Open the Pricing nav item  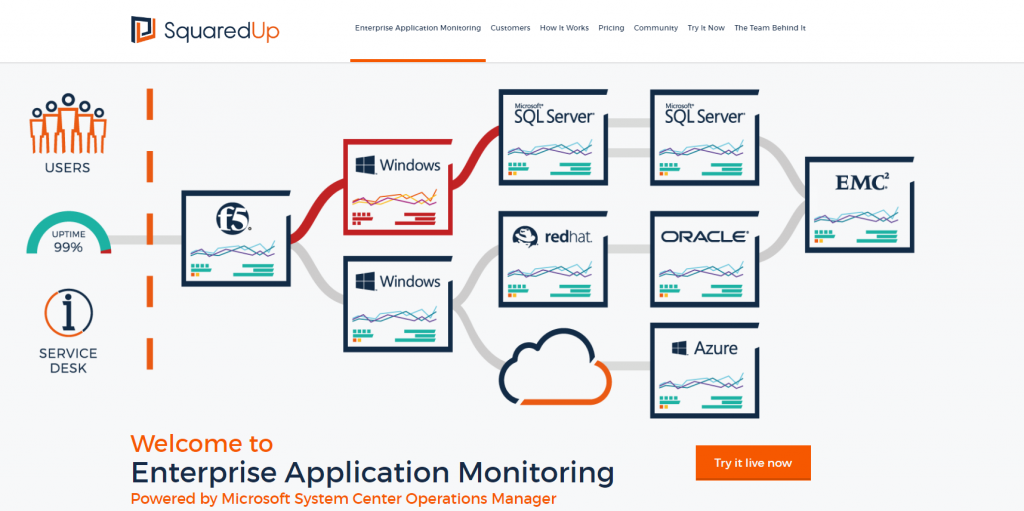(611, 28)
